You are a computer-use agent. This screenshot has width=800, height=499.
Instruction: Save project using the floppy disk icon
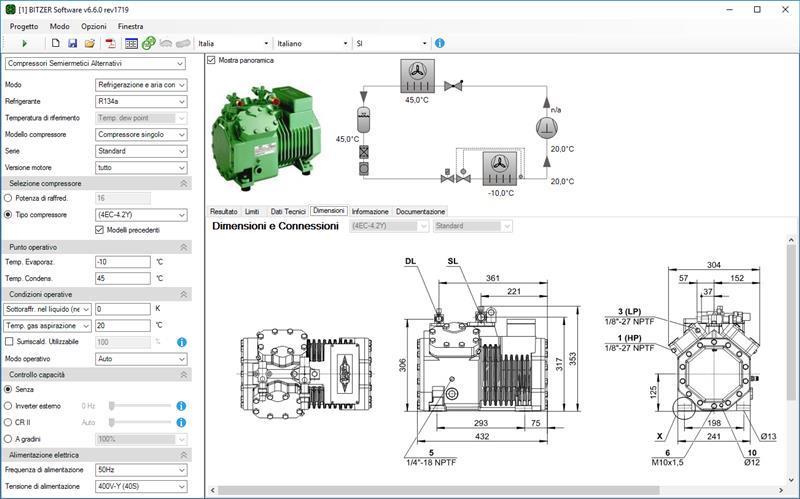[72, 43]
